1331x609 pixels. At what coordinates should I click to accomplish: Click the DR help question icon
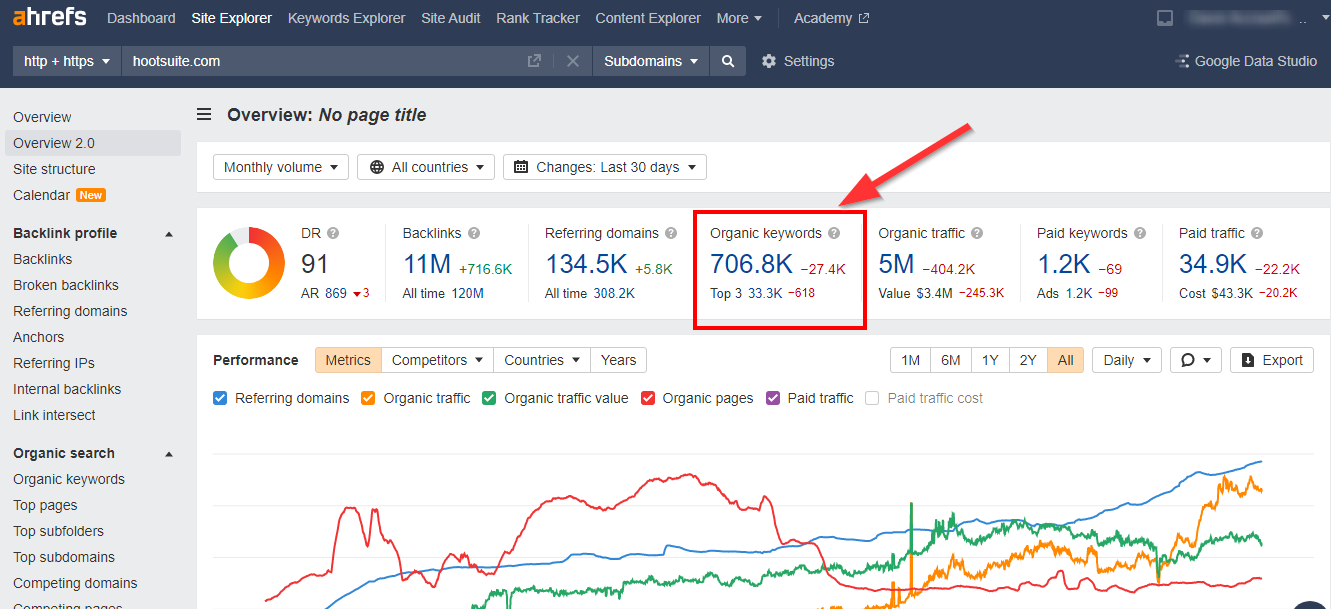333,233
